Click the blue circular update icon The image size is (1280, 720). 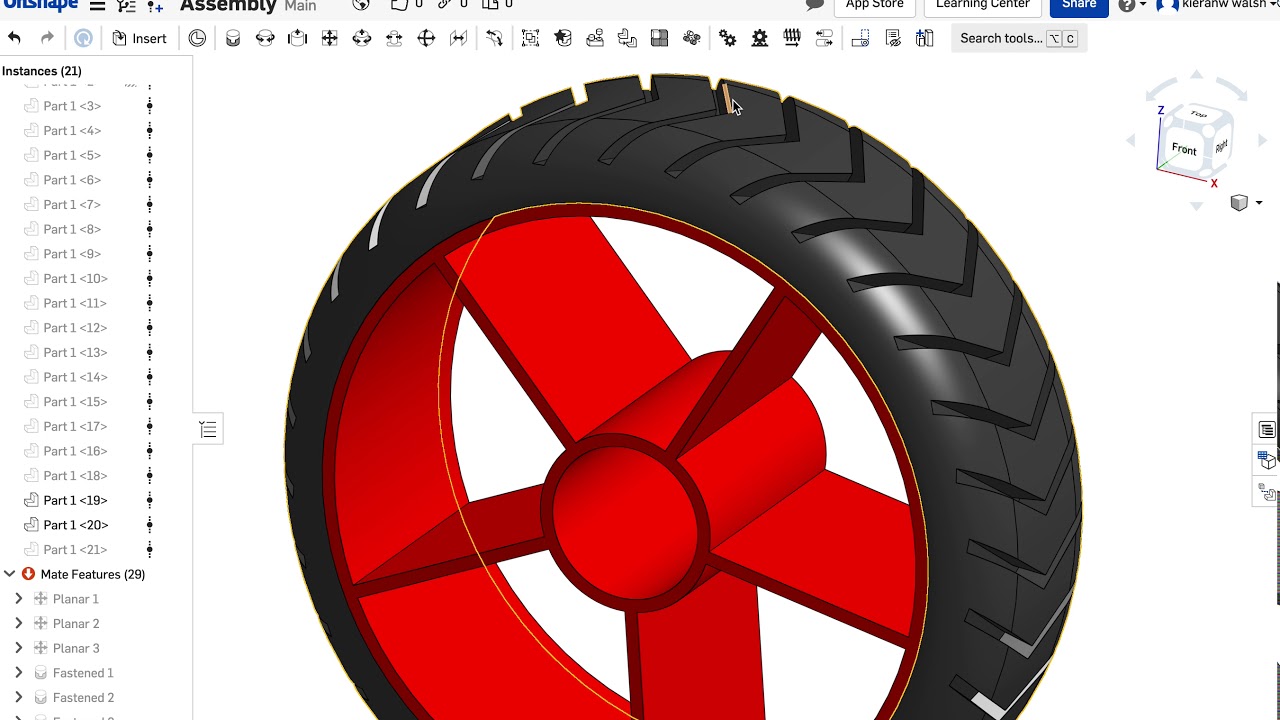coord(83,38)
